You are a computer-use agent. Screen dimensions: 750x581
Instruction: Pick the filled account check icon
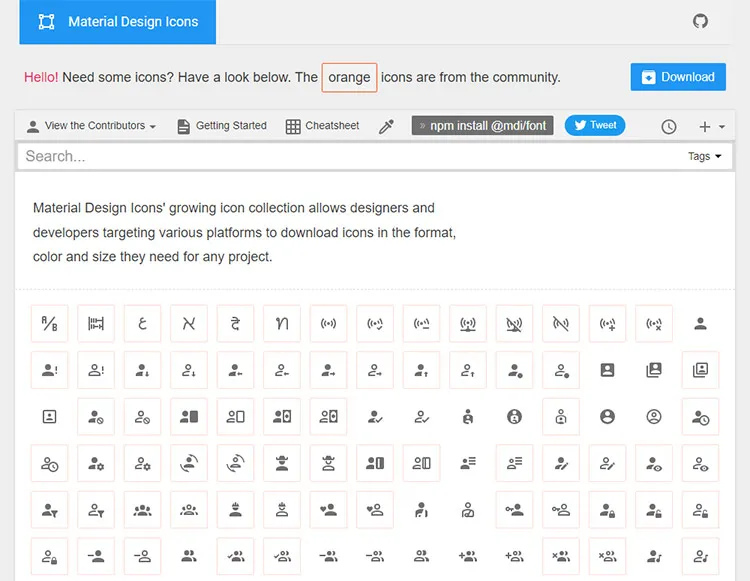click(375, 417)
